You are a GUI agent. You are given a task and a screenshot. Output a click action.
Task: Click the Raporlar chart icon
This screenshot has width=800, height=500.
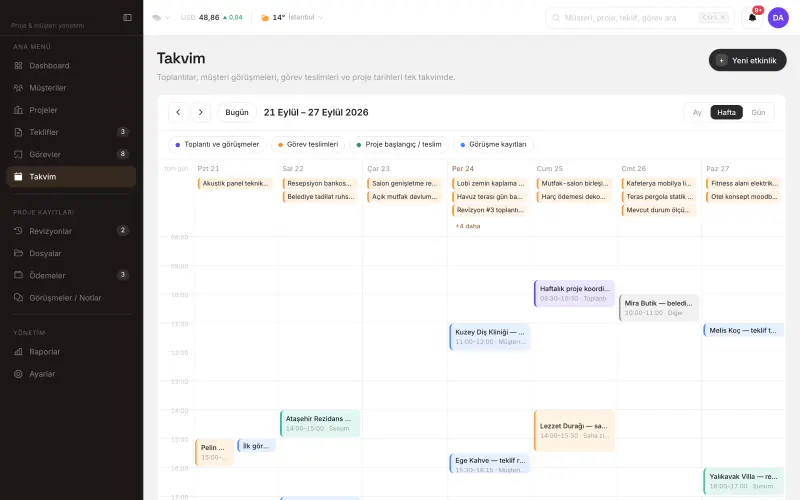pyautogui.click(x=18, y=352)
